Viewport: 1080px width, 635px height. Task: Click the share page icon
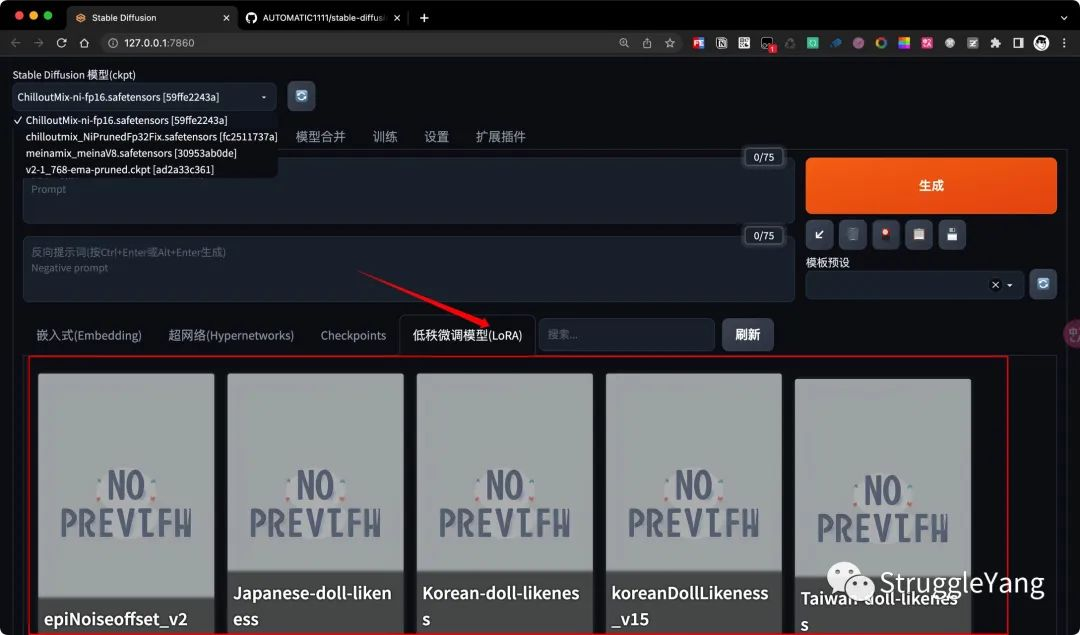coord(647,43)
